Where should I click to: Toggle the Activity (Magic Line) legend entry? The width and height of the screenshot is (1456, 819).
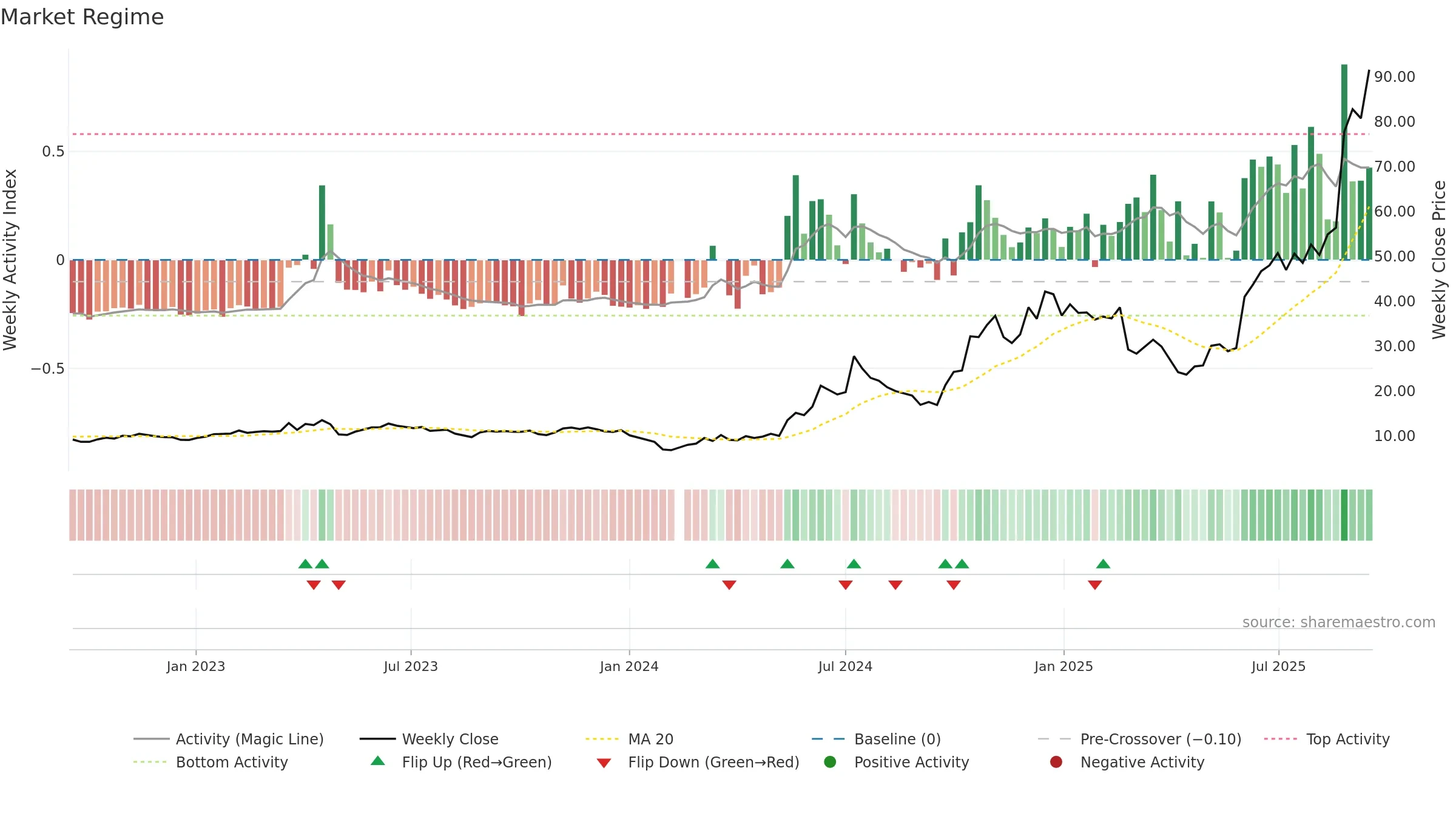[229, 739]
